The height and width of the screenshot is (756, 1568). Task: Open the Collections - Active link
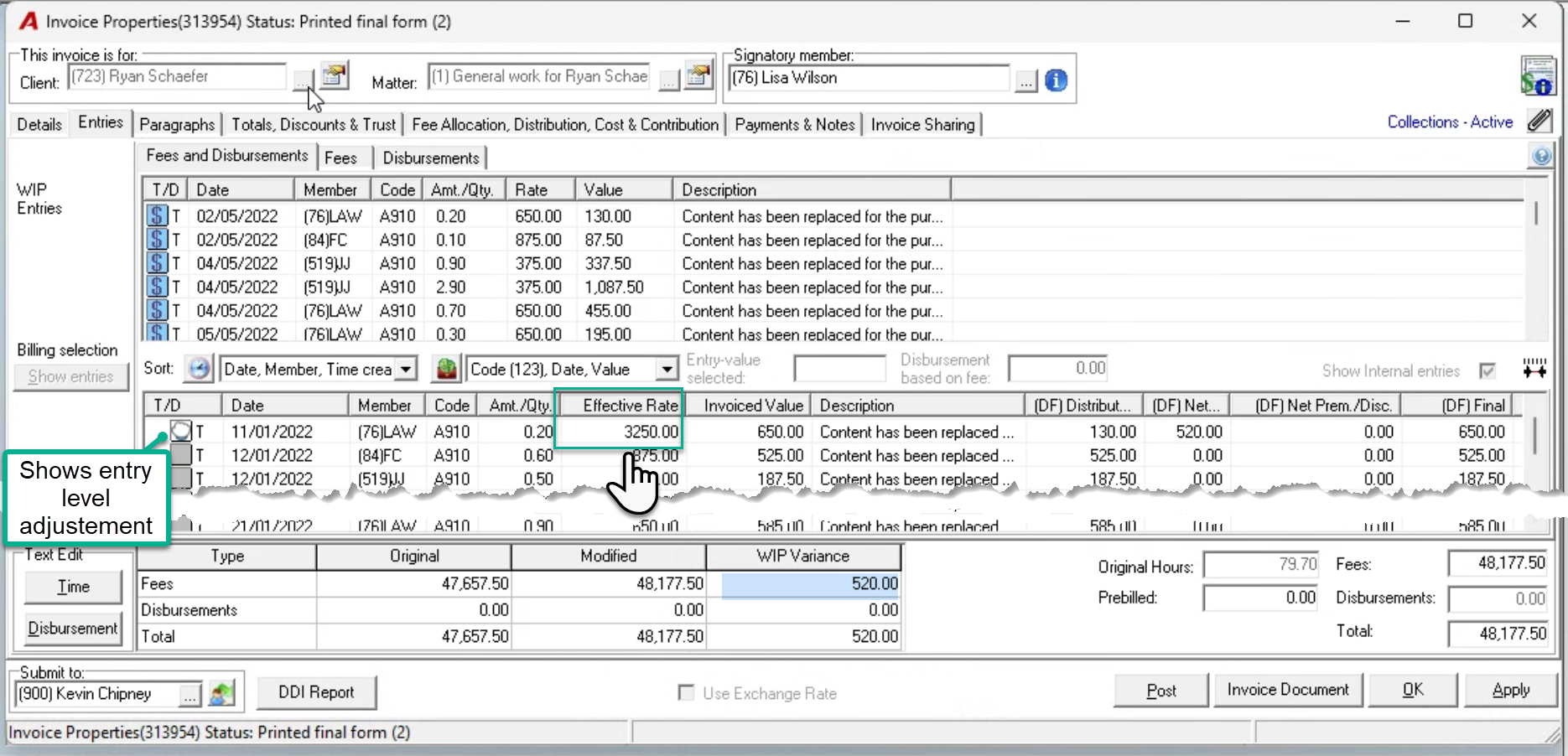(1450, 122)
